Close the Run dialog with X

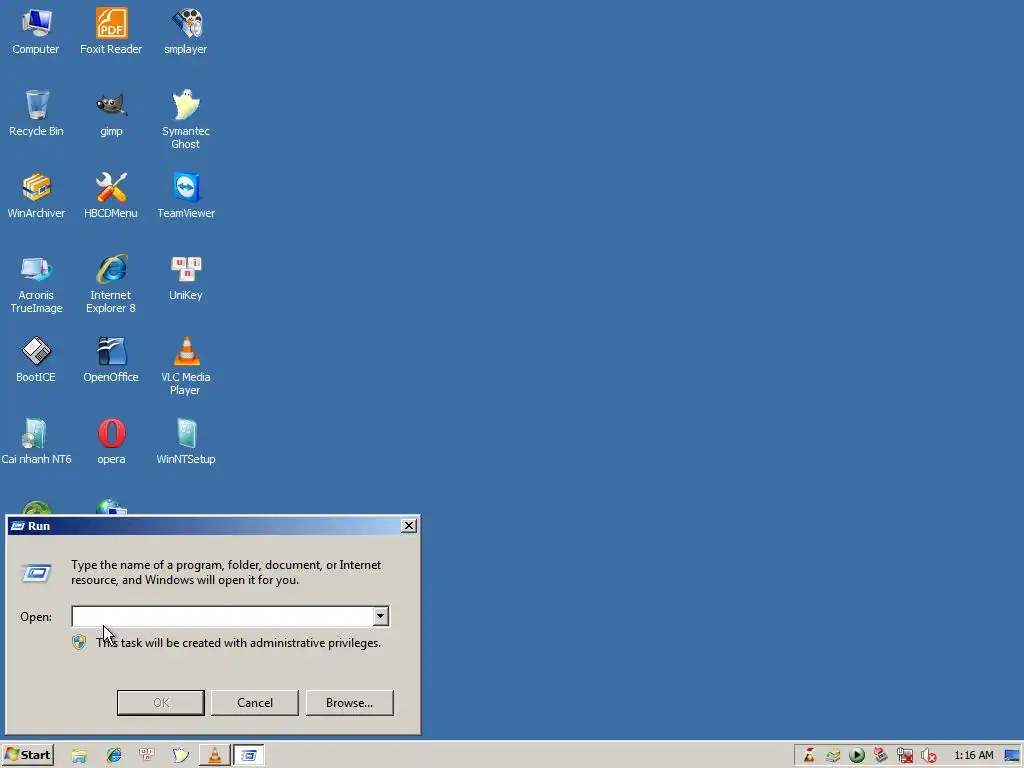coord(409,526)
